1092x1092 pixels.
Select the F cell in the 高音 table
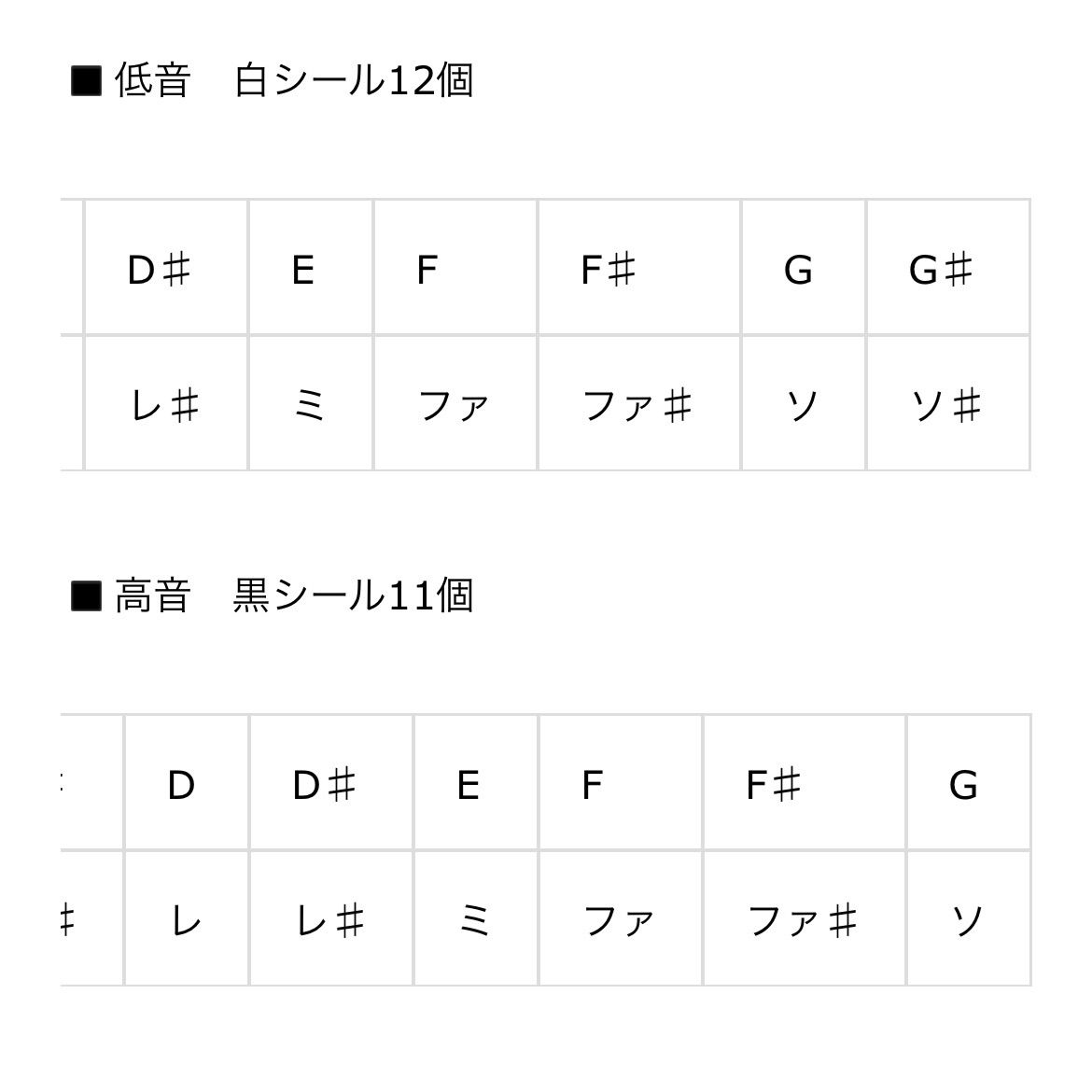[x=620, y=784]
